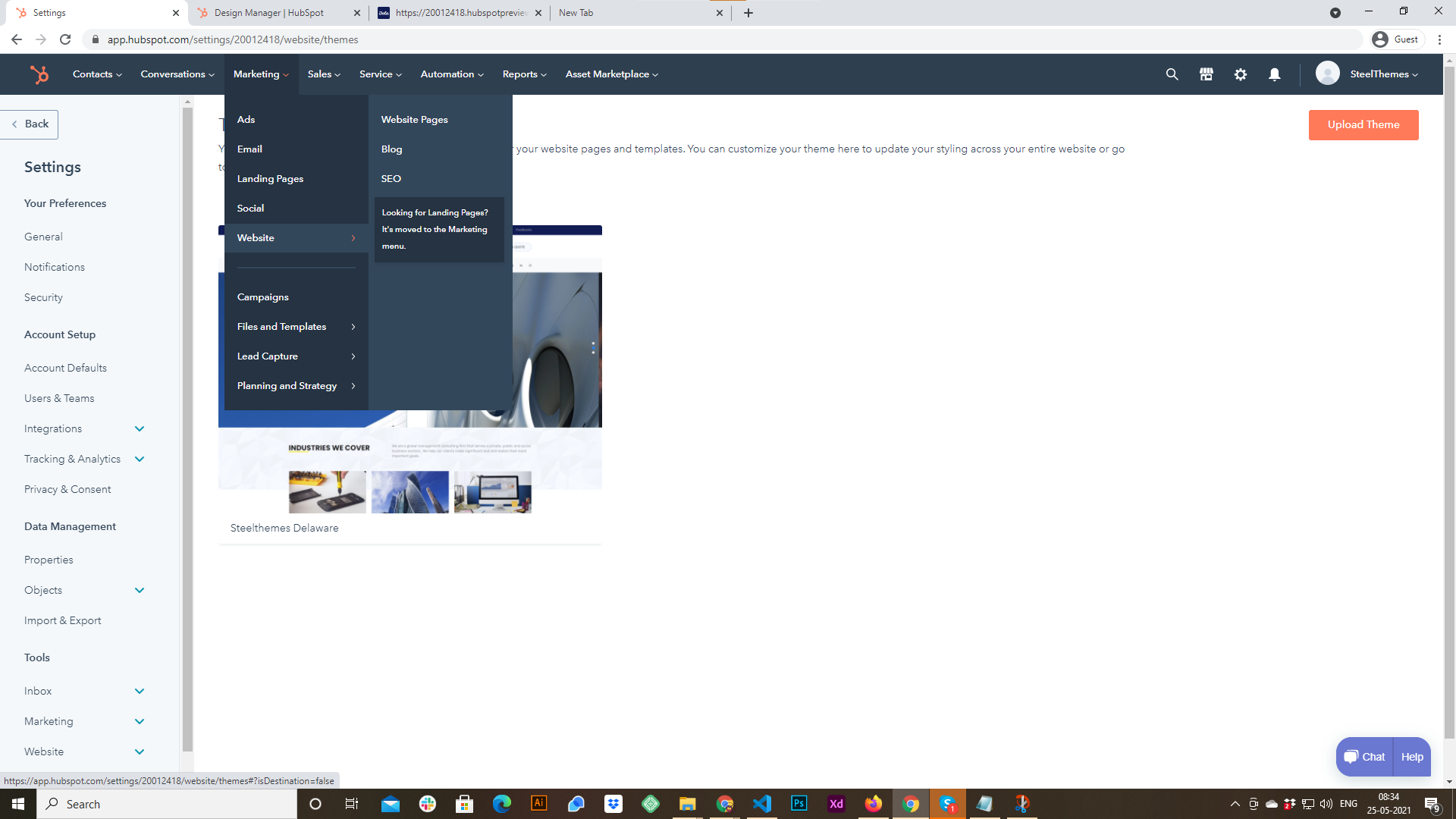Click the settings gear icon
1456x819 pixels.
coord(1241,74)
